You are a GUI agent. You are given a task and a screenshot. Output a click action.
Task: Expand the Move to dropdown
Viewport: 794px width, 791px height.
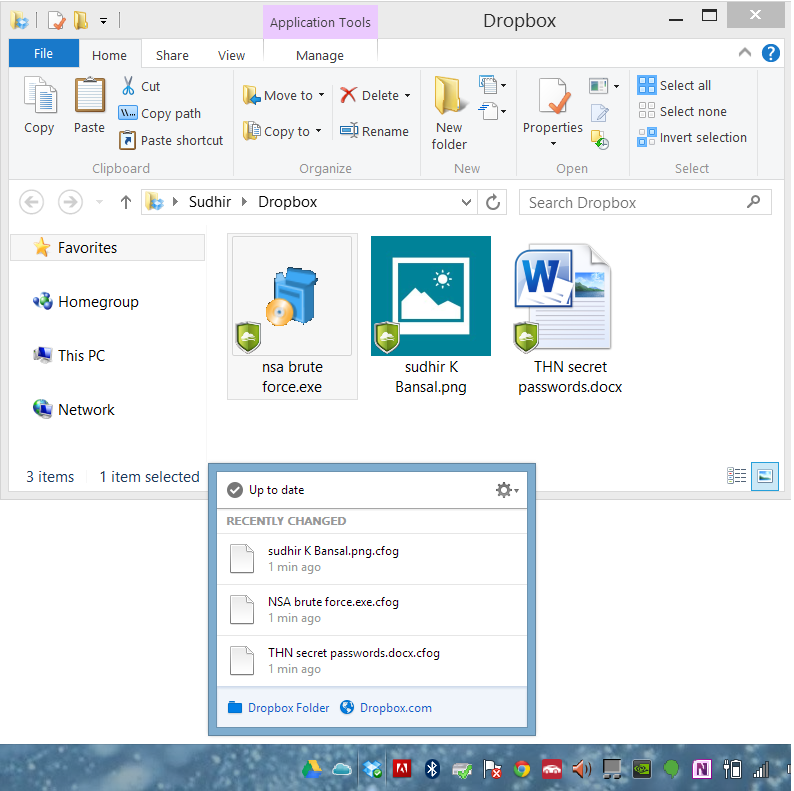point(321,95)
